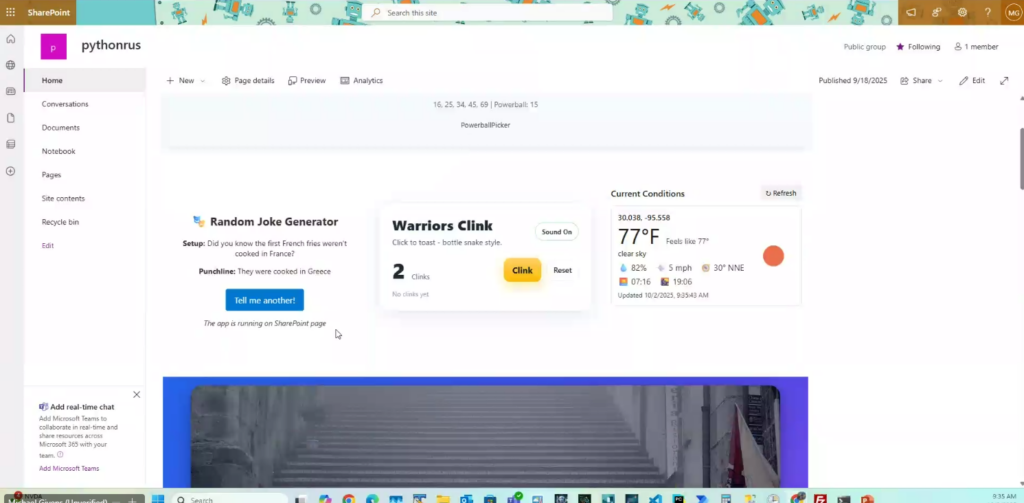Click the orange sun weather icon

773,256
